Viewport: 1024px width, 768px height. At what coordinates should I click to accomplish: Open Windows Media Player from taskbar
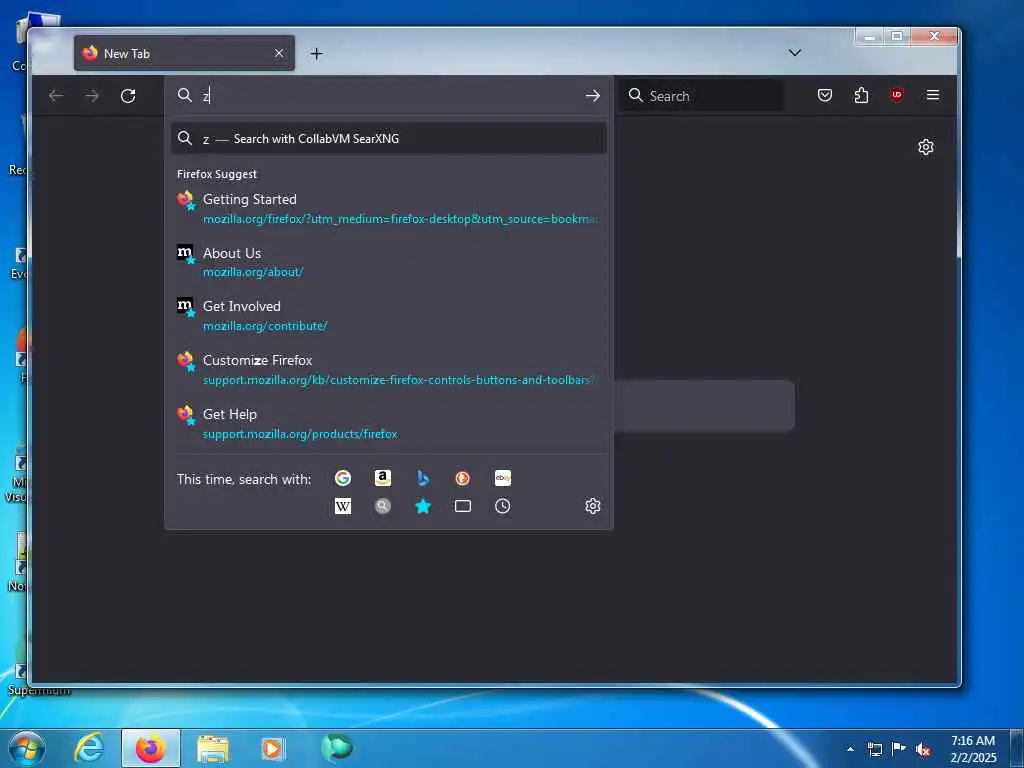(274, 748)
